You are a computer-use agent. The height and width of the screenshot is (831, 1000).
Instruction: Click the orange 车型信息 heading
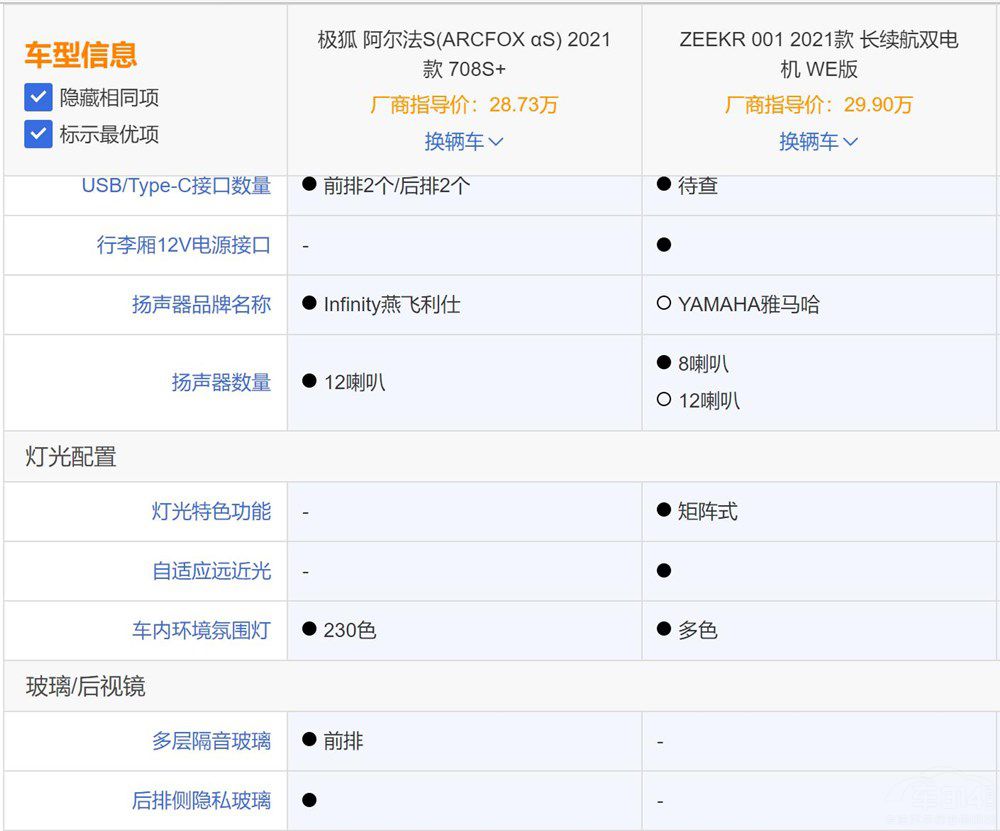[81, 55]
